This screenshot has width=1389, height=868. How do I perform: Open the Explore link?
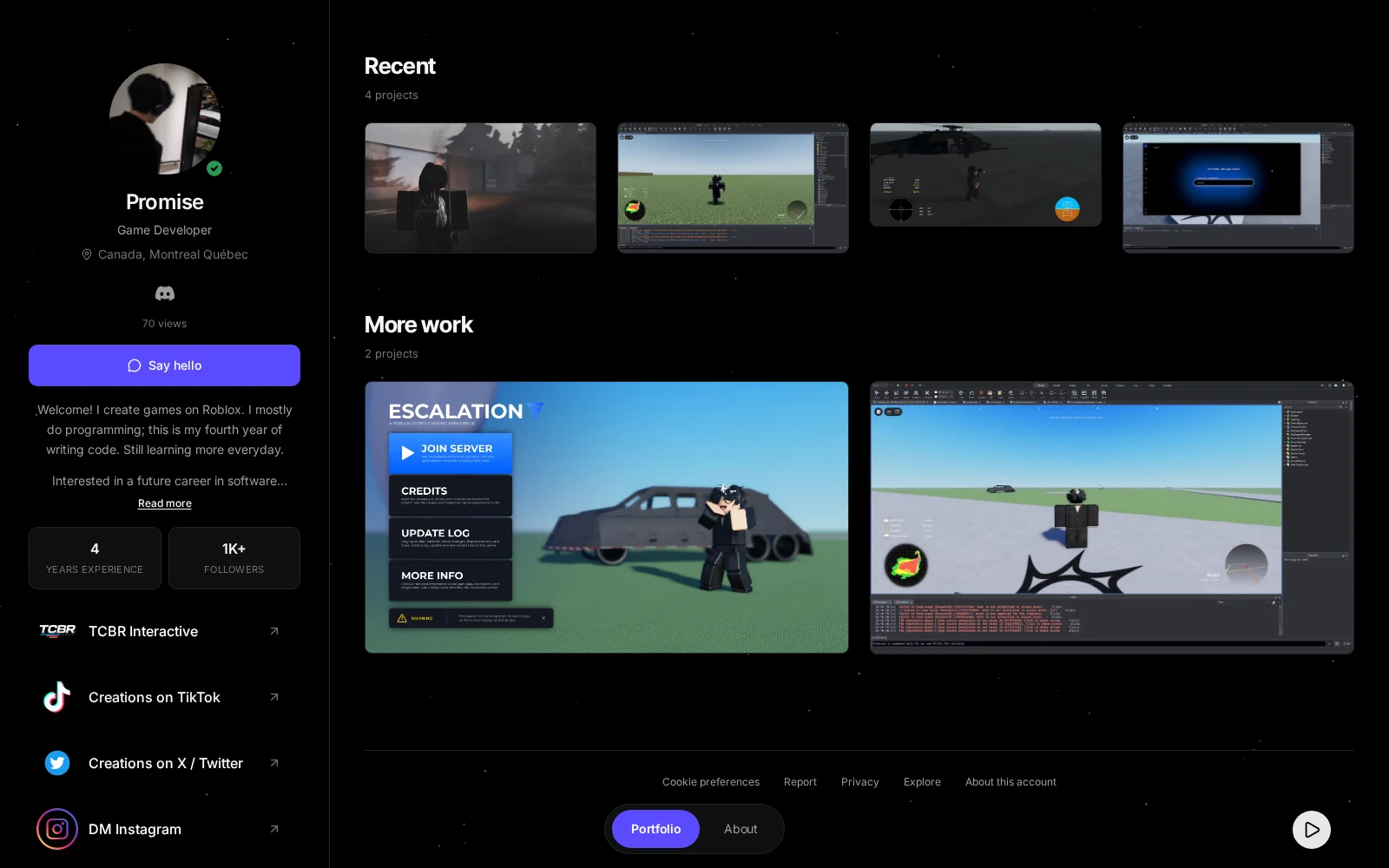pyautogui.click(x=922, y=782)
